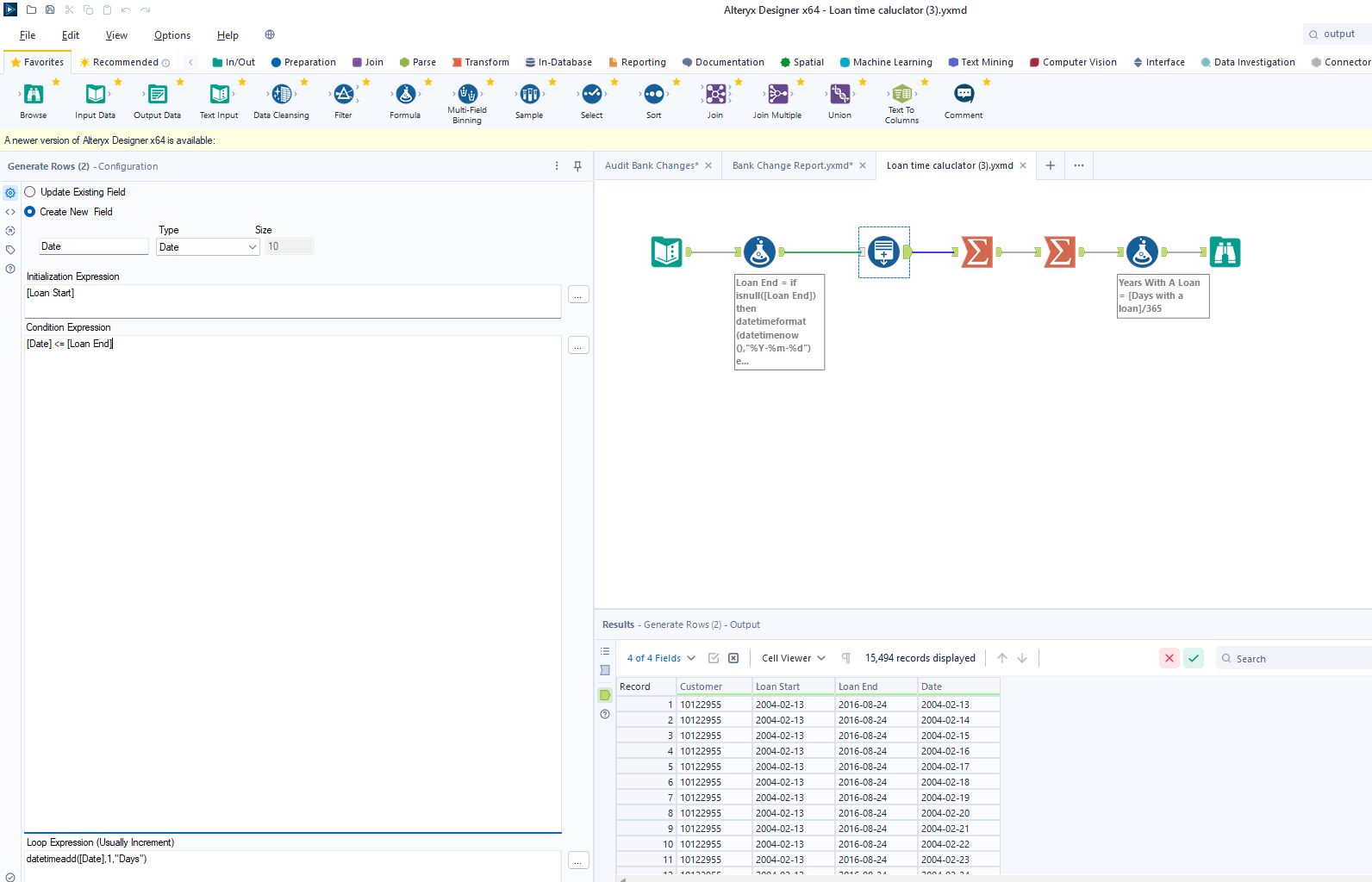Open Initialization Expression editor ellipsis button

(x=578, y=295)
